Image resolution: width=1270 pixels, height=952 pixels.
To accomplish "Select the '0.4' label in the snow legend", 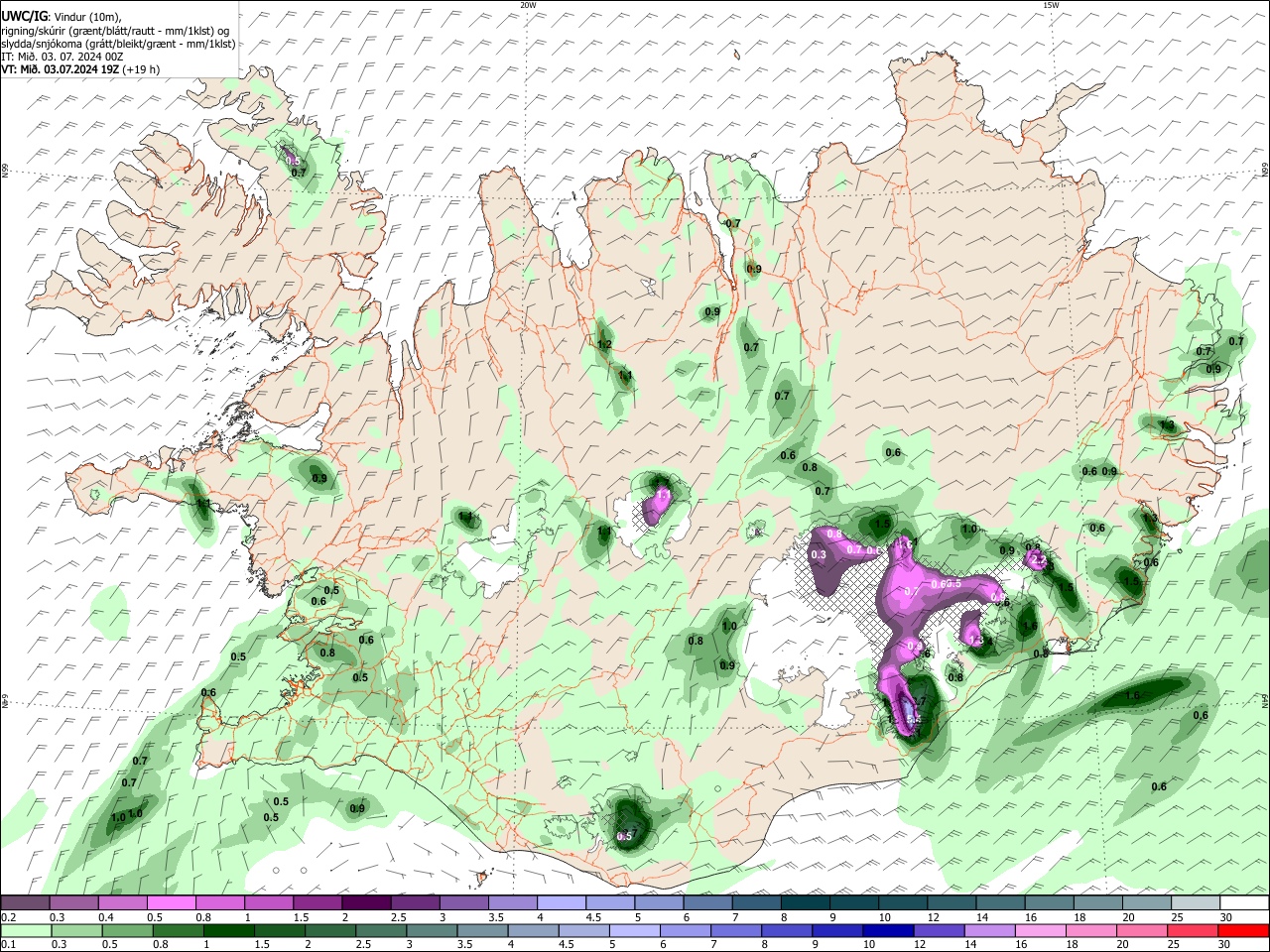I will (107, 917).
